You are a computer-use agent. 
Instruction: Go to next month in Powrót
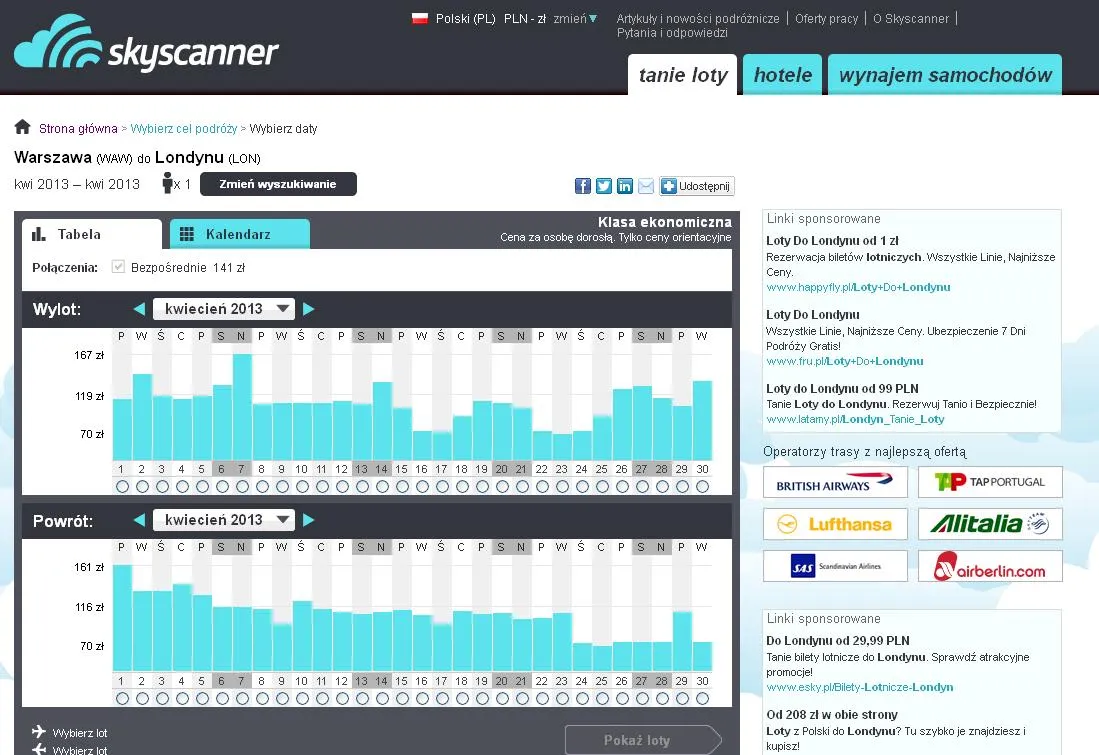tap(308, 519)
